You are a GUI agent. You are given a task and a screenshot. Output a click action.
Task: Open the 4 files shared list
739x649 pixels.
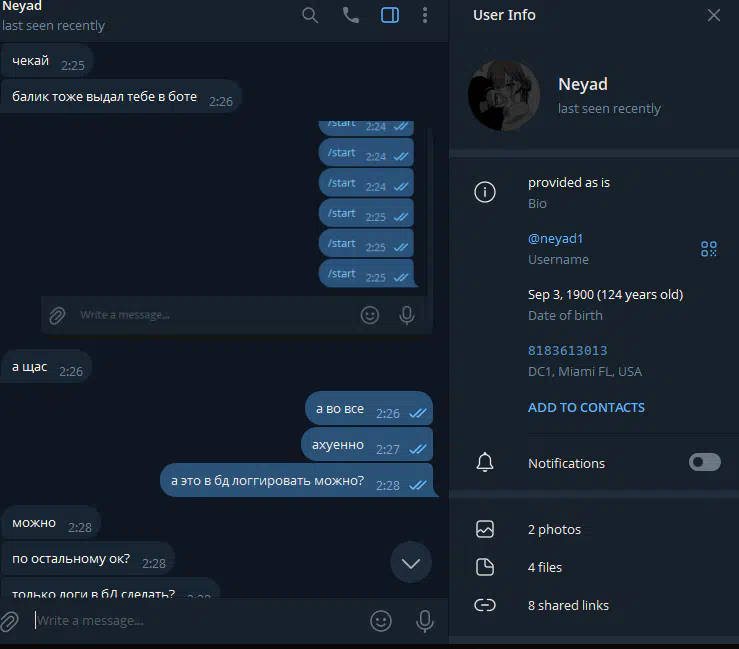pos(594,567)
